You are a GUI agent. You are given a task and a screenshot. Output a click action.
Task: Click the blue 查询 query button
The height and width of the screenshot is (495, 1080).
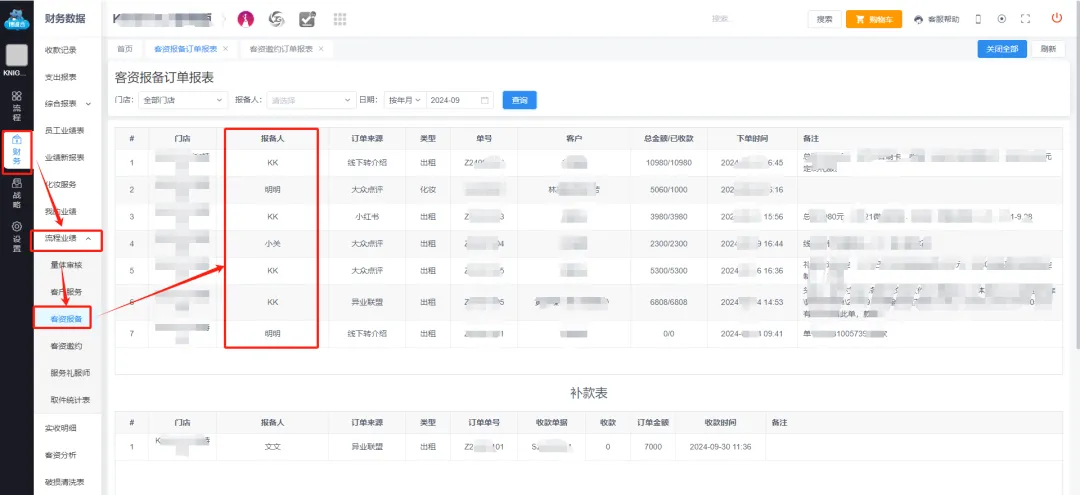click(x=520, y=100)
